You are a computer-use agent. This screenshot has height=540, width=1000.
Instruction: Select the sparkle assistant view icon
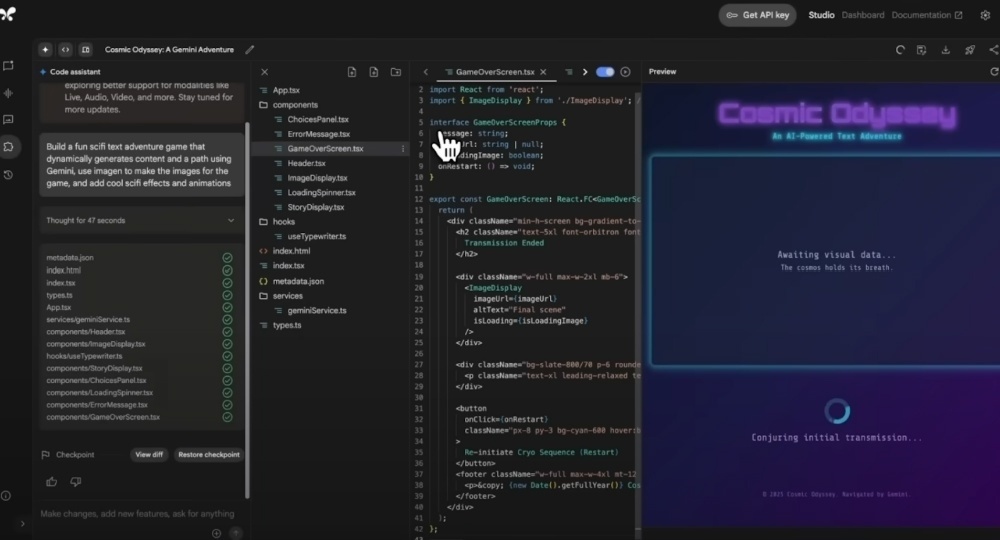click(x=45, y=50)
